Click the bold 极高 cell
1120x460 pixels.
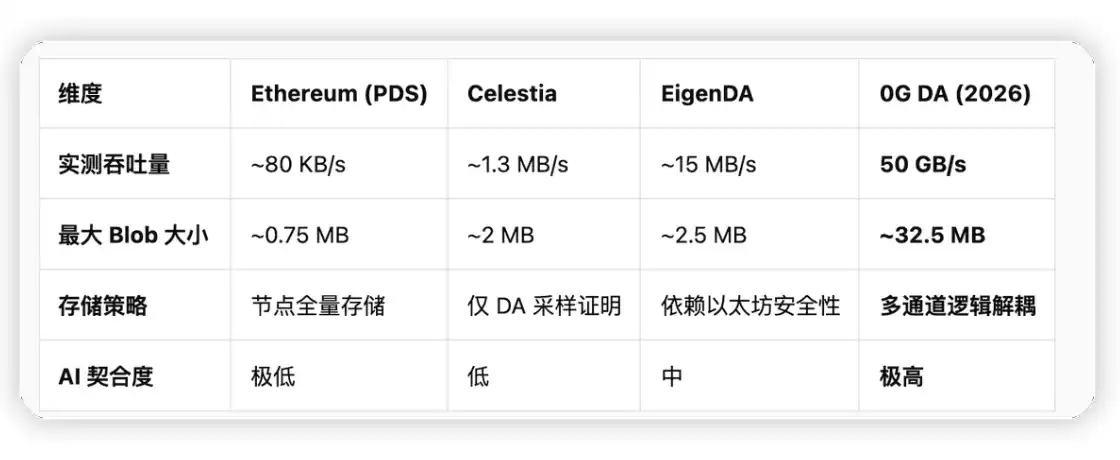pos(901,377)
